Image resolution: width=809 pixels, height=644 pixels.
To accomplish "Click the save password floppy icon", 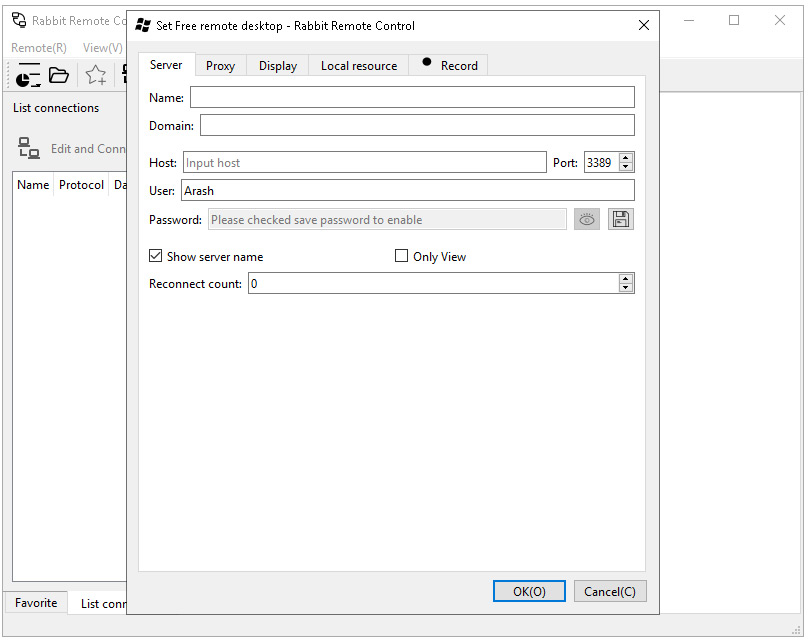I will (621, 220).
